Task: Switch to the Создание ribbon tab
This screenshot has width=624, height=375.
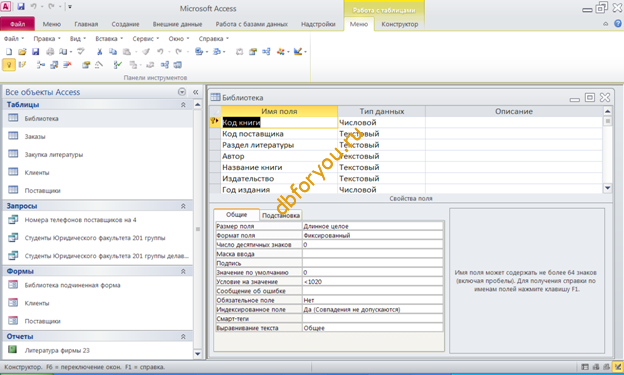Action: click(125, 24)
